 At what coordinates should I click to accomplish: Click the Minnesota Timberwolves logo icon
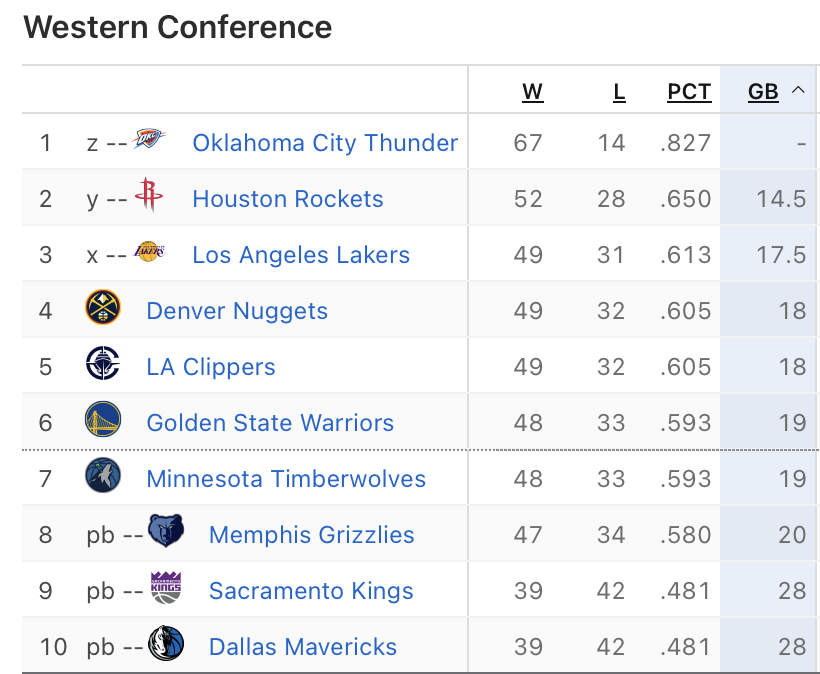pyautogui.click(x=103, y=476)
